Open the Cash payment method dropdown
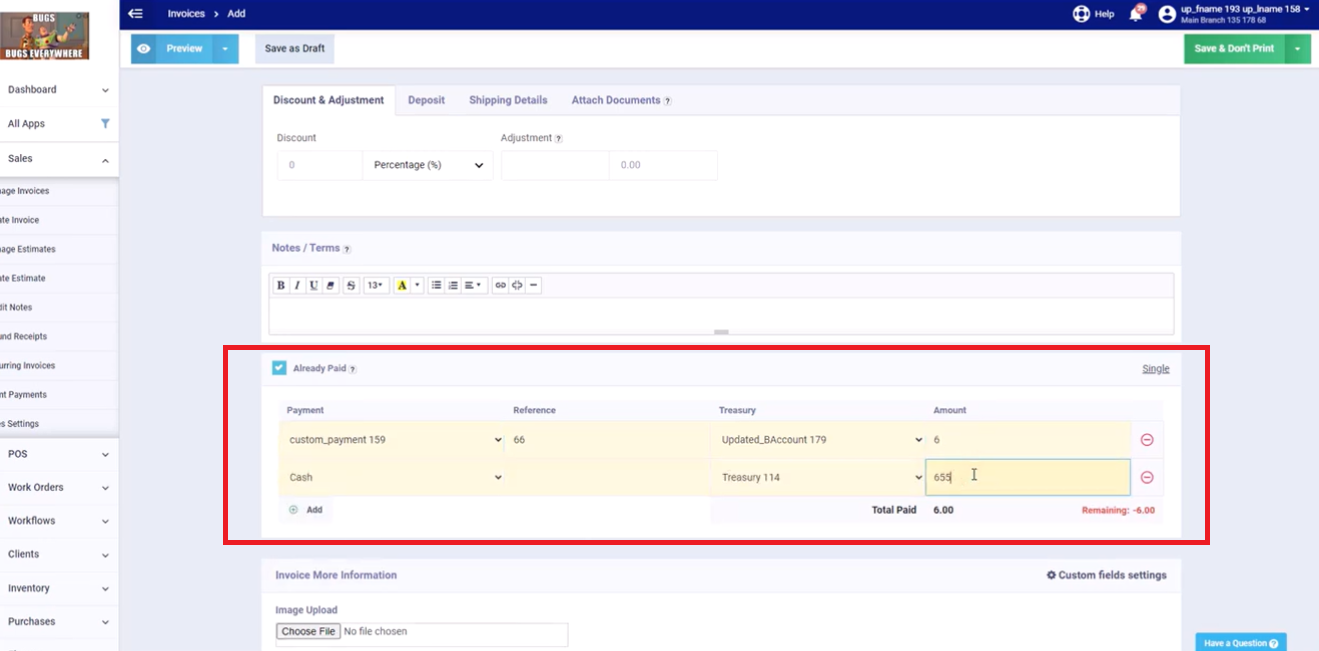 393,477
